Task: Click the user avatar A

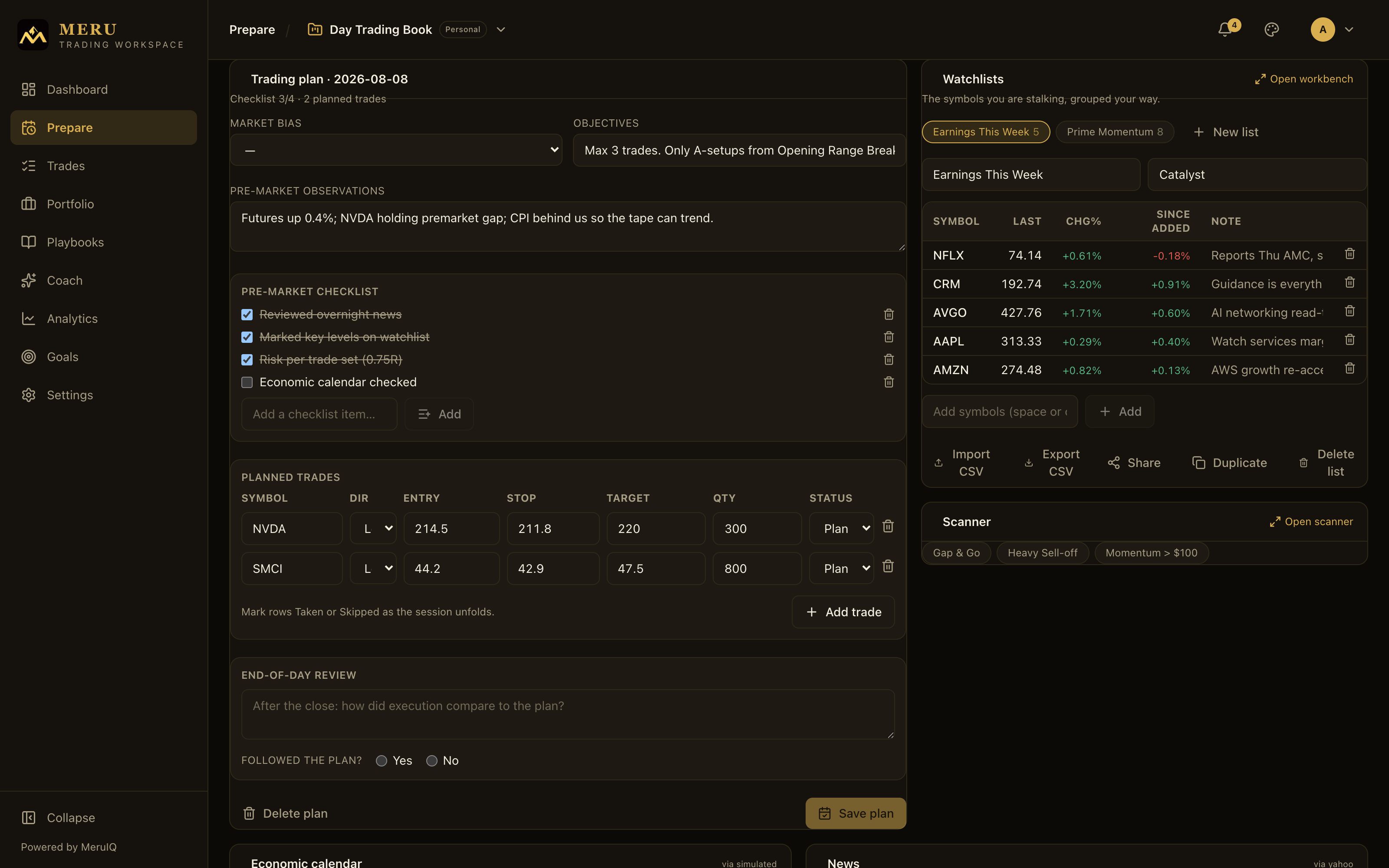Action: coord(1323,29)
